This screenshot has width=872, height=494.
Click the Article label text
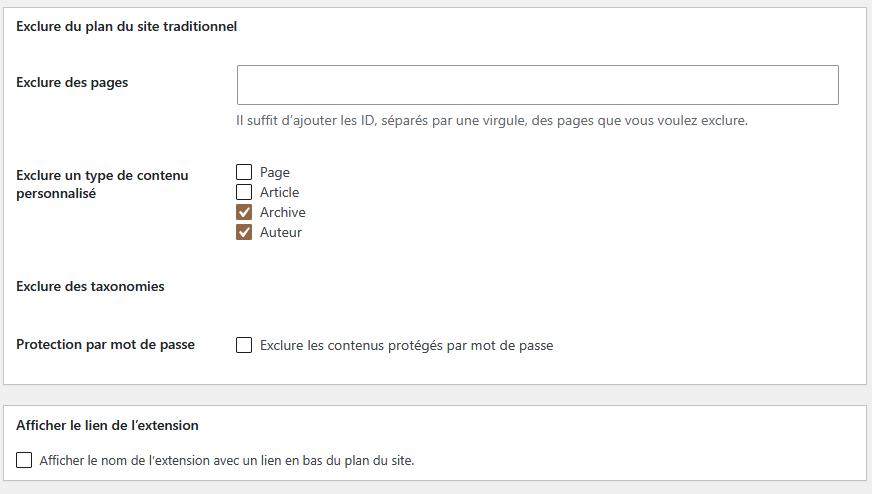pos(279,192)
